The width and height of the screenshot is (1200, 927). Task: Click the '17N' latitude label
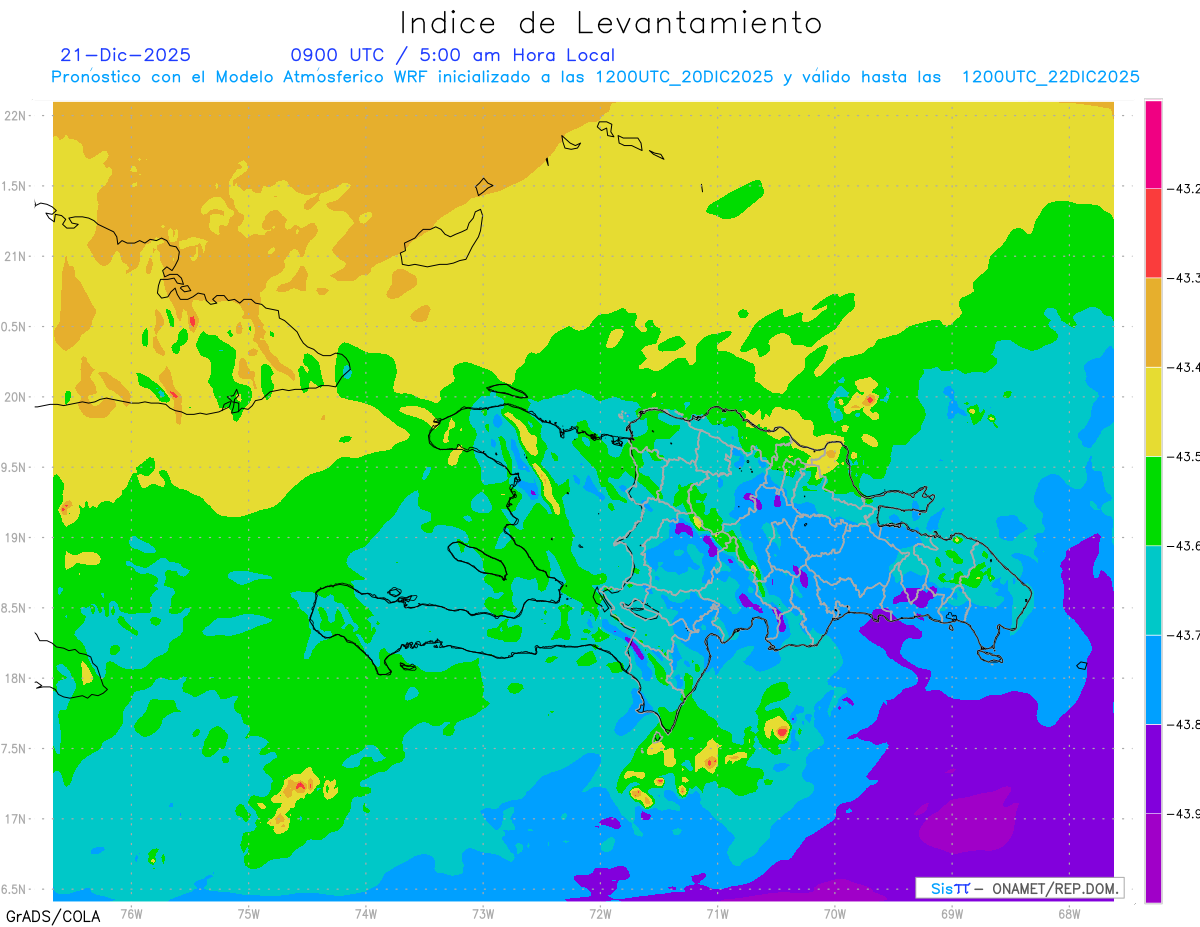16,819
